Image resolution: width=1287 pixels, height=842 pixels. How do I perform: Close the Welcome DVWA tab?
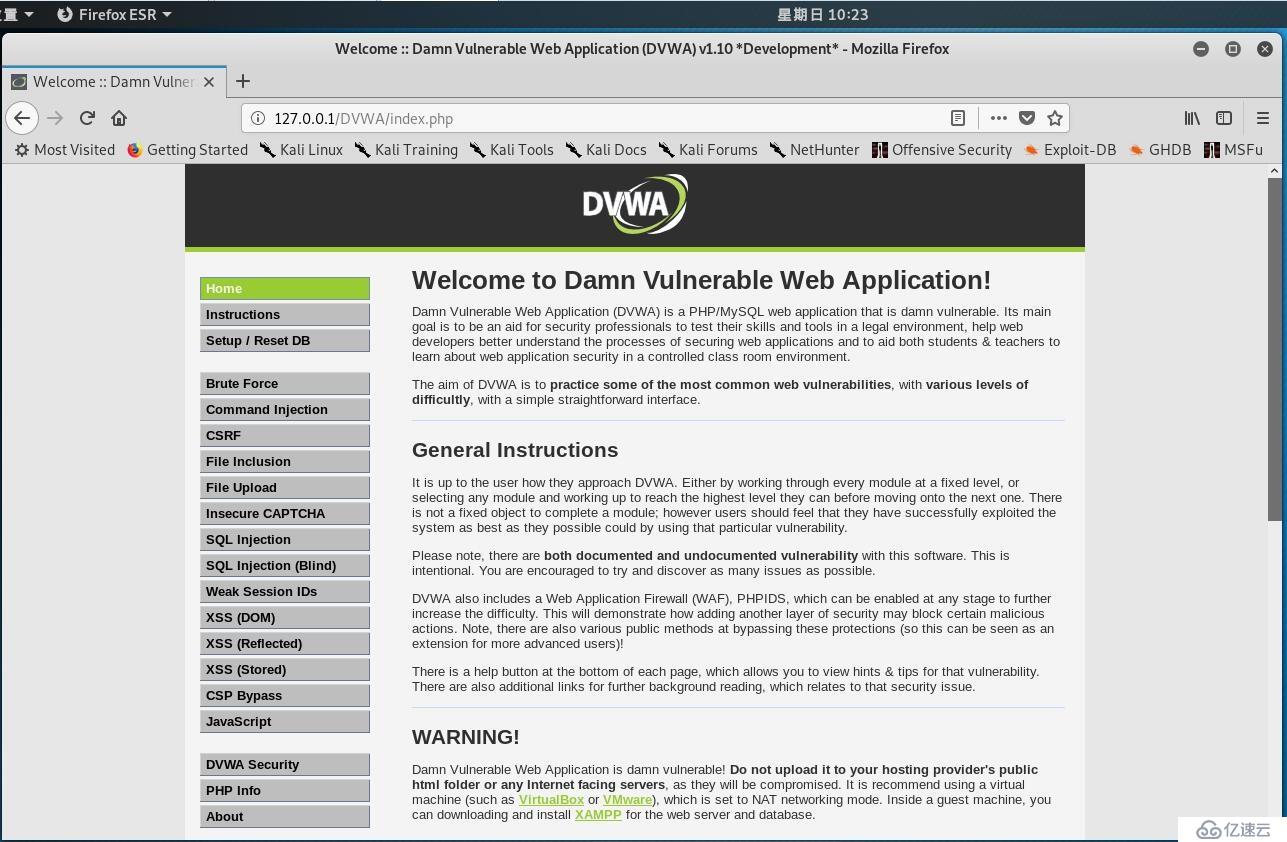point(209,82)
